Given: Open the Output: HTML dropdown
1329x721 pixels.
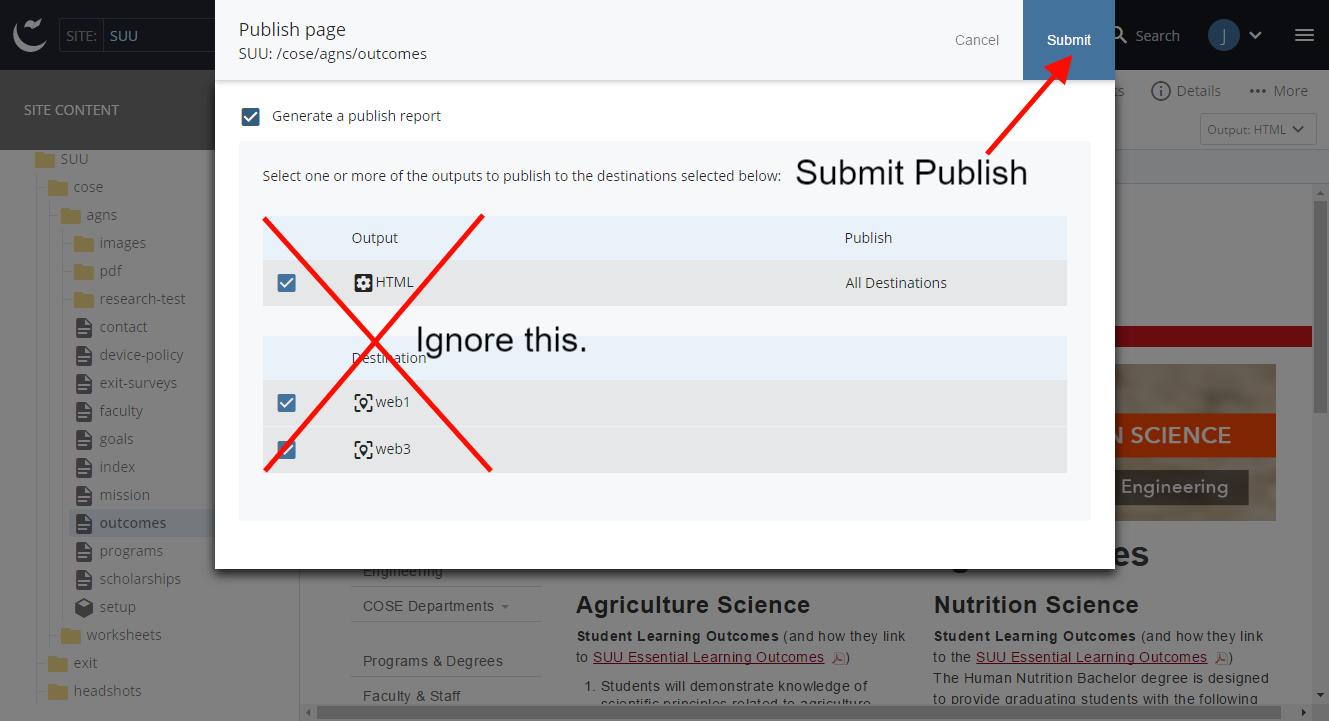Looking at the screenshot, I should [x=1256, y=129].
